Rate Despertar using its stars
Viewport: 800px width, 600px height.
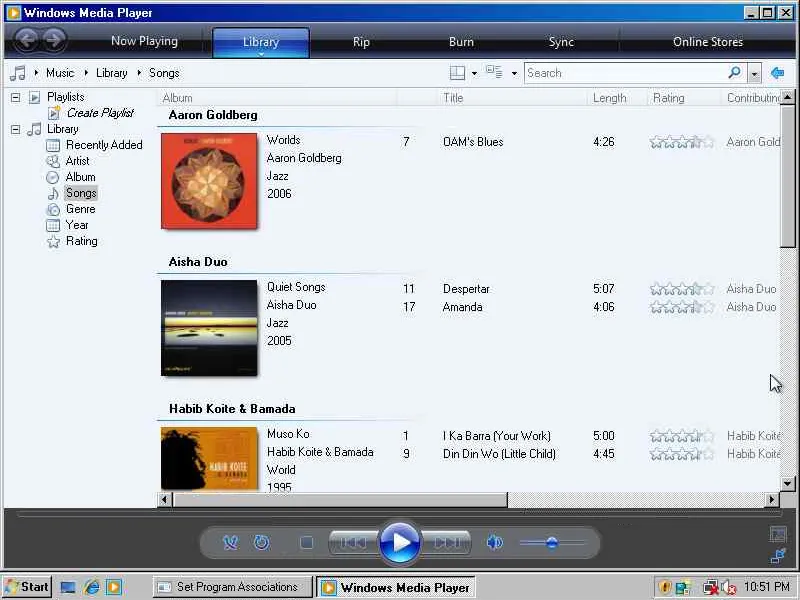(x=682, y=289)
